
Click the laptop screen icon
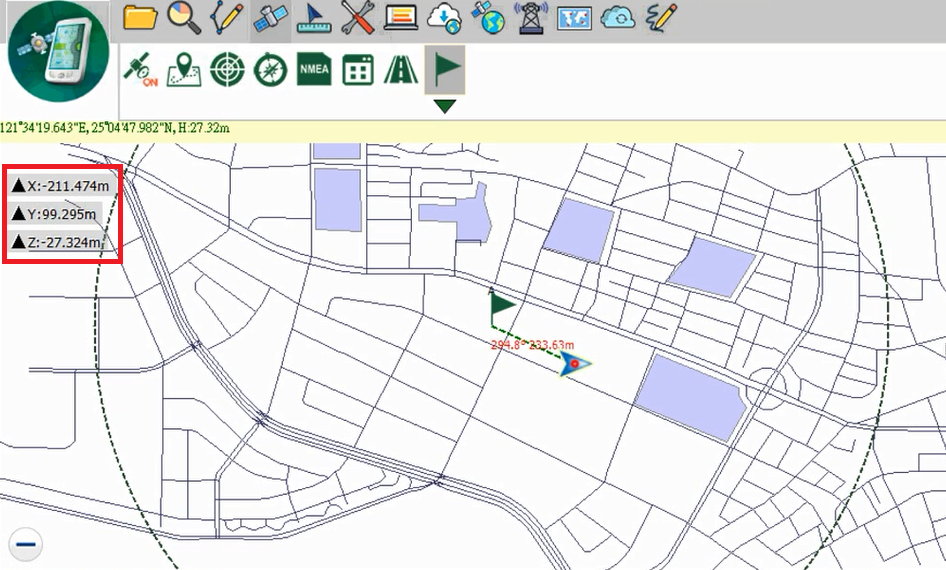click(x=400, y=18)
